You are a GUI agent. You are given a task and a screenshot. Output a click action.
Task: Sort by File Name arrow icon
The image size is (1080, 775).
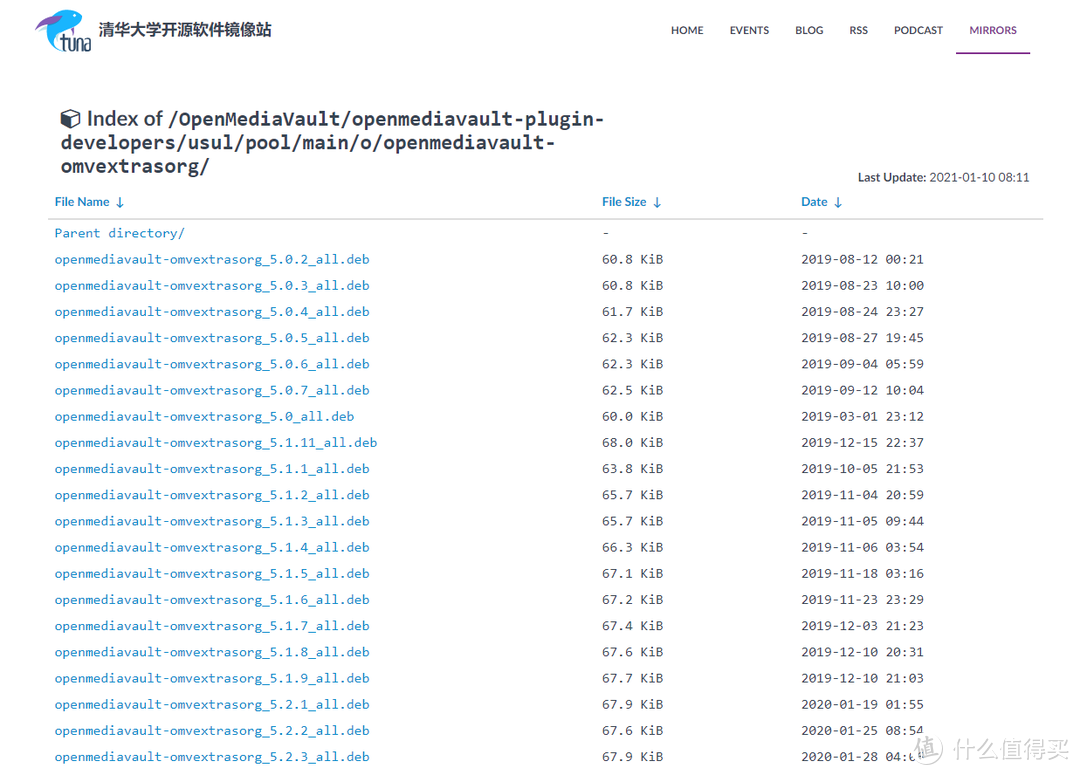click(120, 203)
